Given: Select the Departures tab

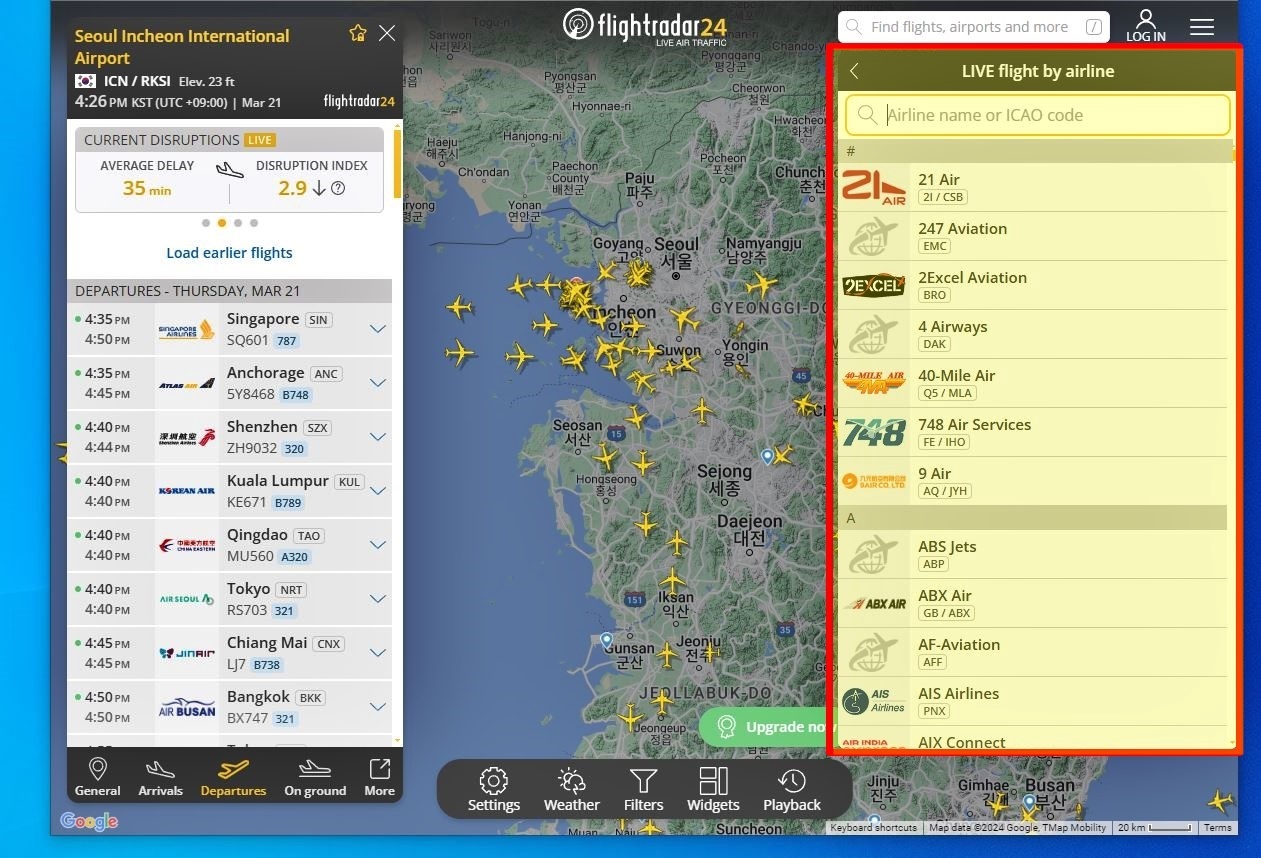Looking at the screenshot, I should [x=233, y=777].
